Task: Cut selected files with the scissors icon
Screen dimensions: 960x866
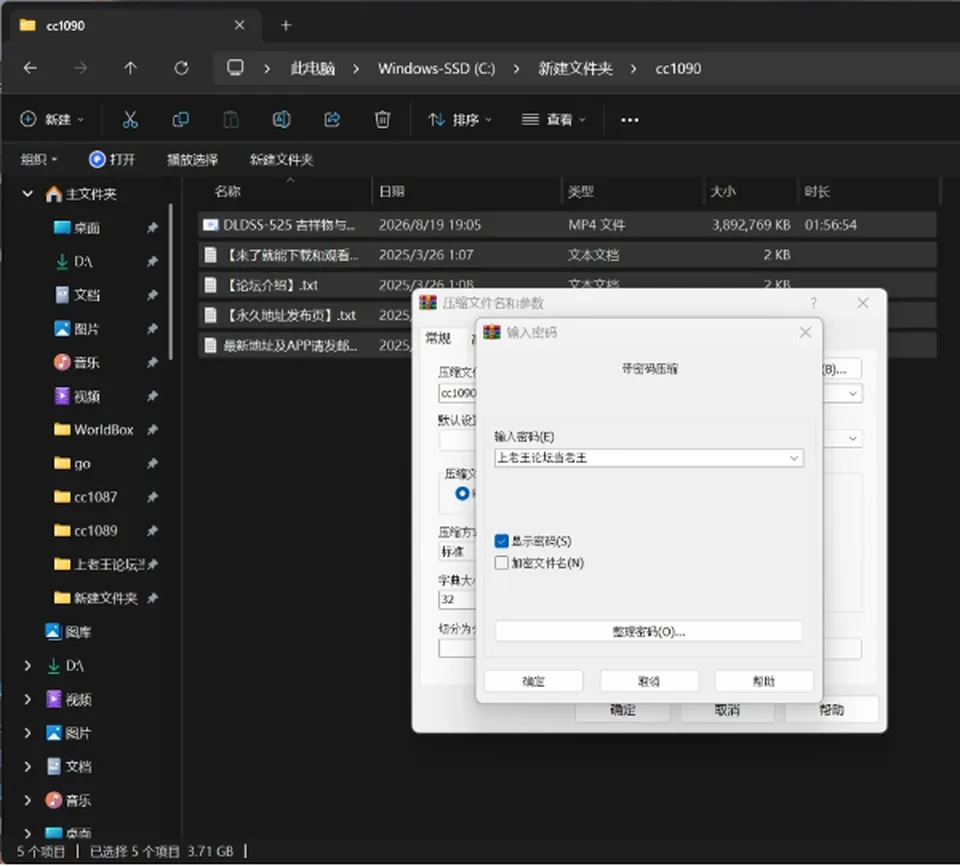Action: [x=130, y=119]
